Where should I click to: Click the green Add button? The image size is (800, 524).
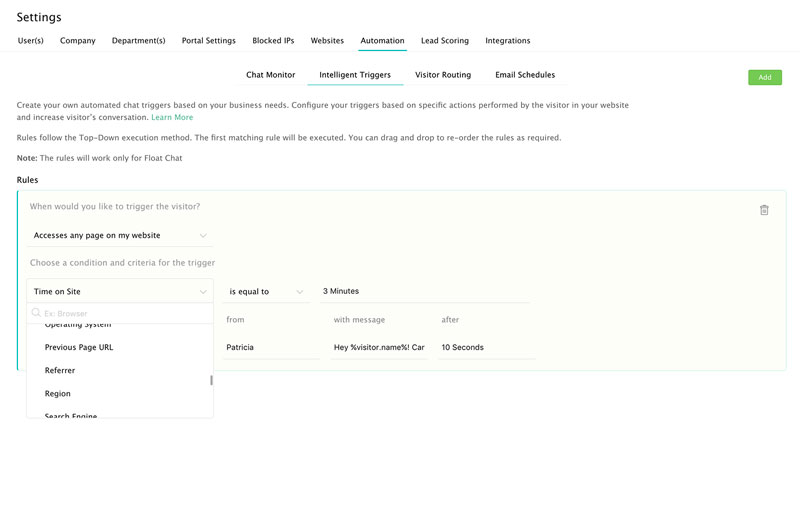click(x=765, y=78)
